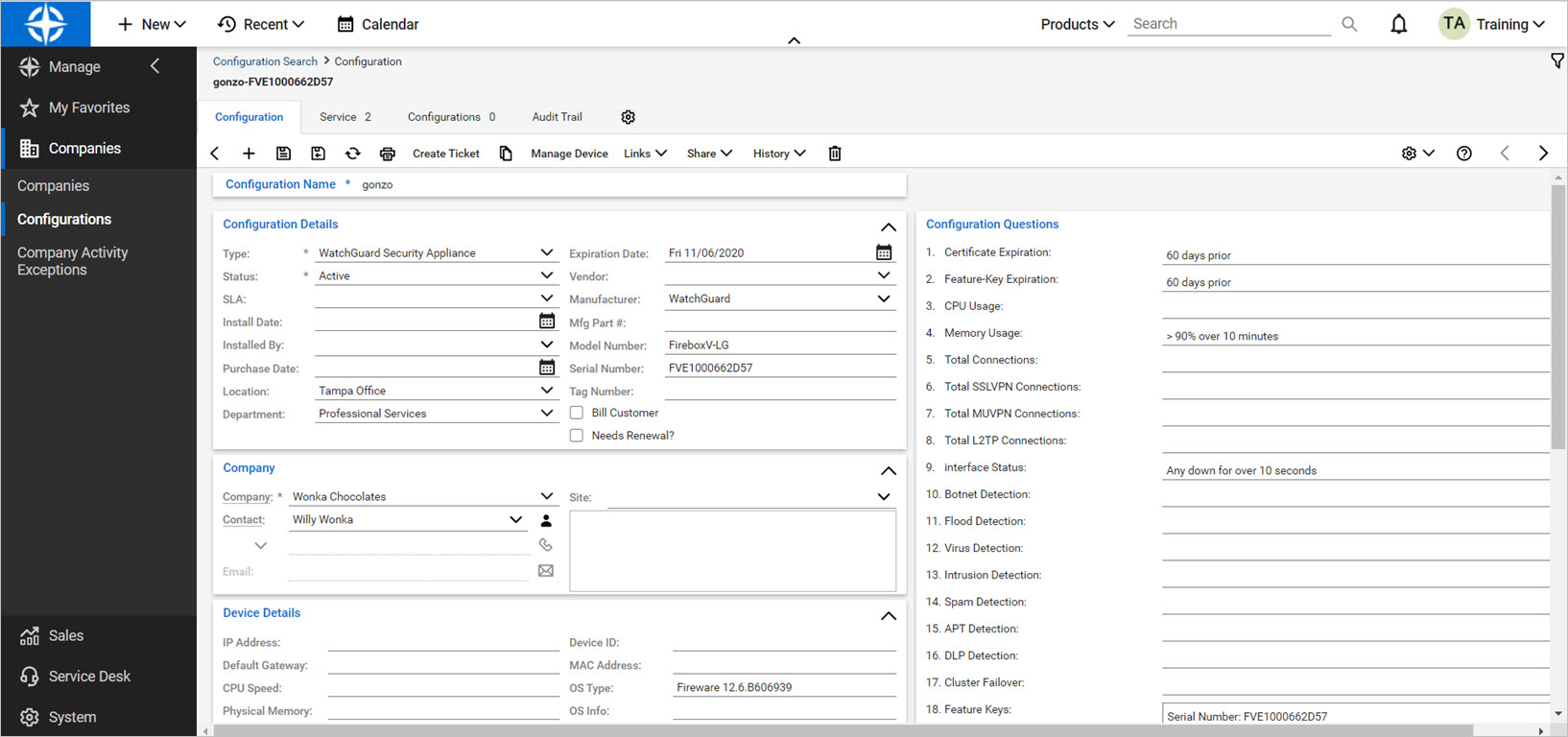Expand the Manufacturer dropdown showing WatchGuard
Screen dimensions: 1568x737
pyautogui.click(x=883, y=298)
